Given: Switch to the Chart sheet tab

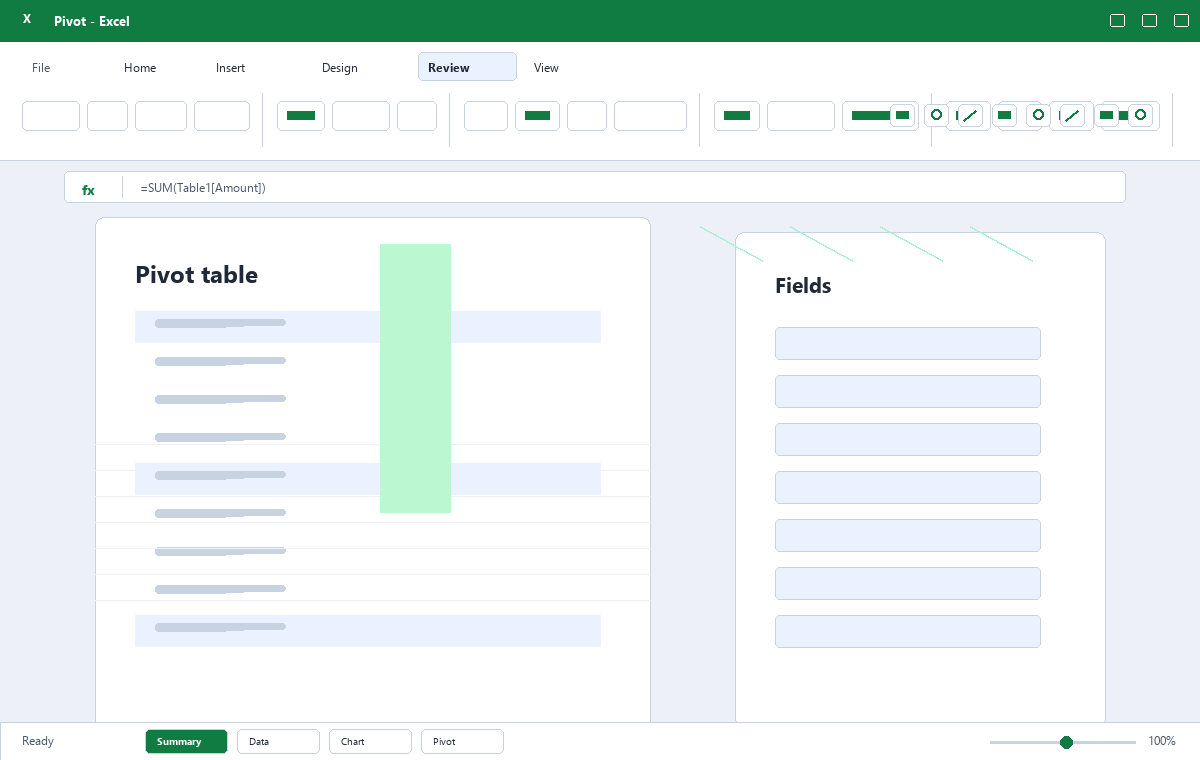Looking at the screenshot, I should coord(370,741).
